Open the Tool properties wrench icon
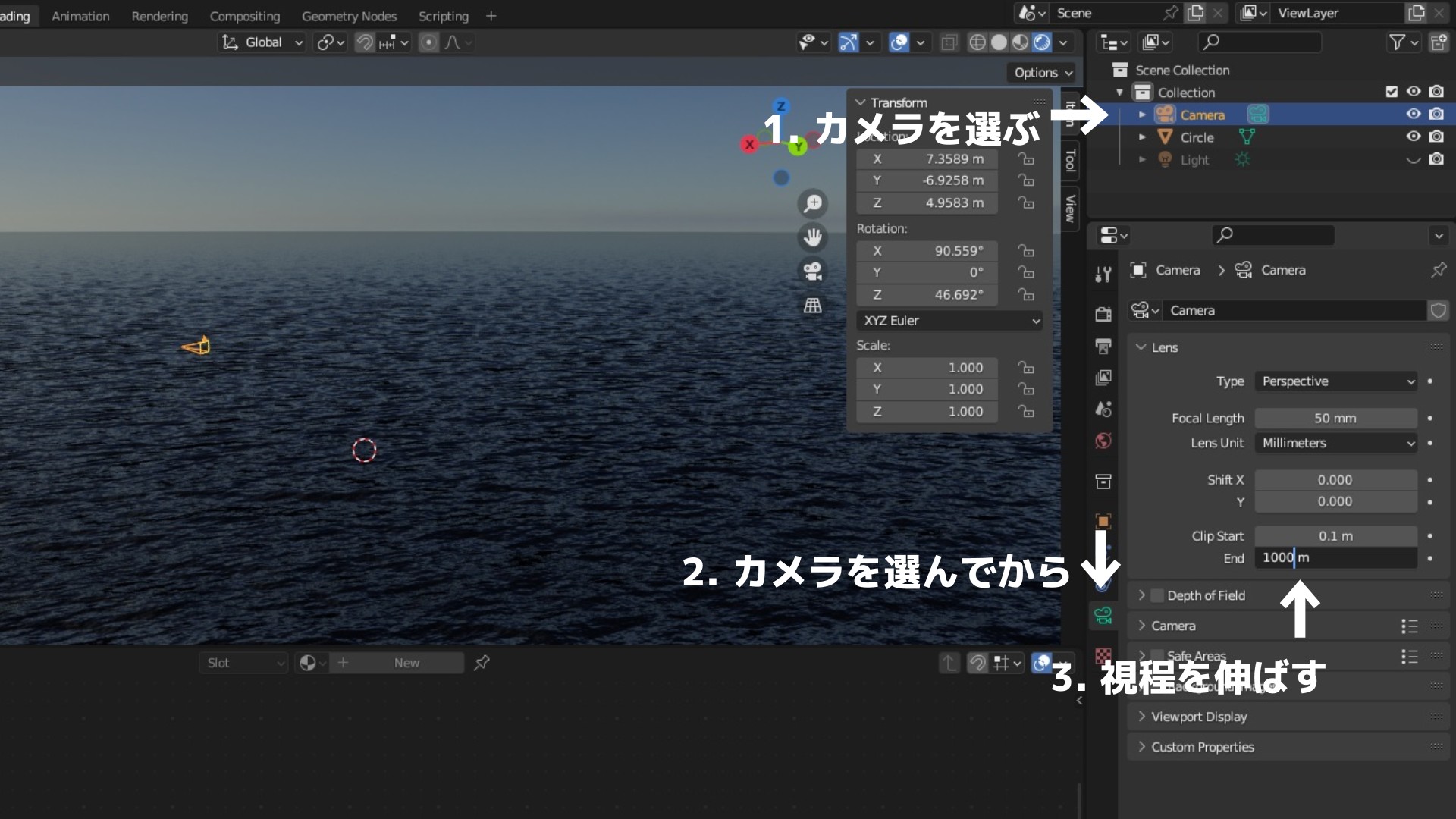The height and width of the screenshot is (819, 1456). [x=1103, y=274]
